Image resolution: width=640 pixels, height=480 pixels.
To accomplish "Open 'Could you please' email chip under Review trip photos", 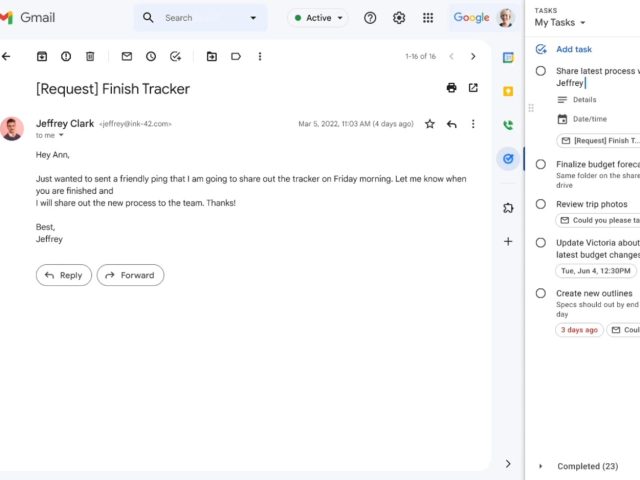I will [x=598, y=220].
